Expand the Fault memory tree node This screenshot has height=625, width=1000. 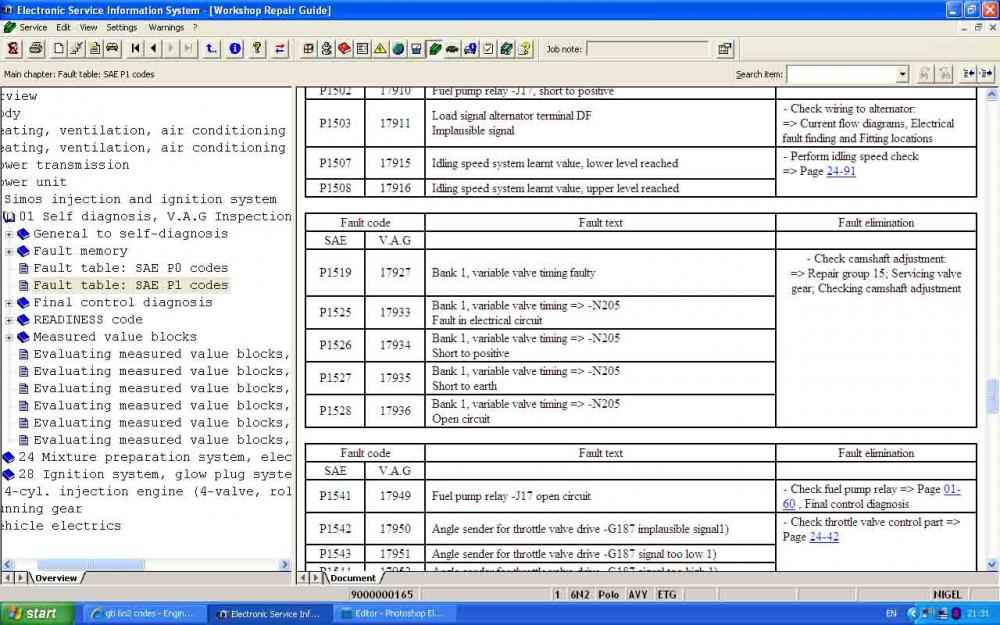pos(9,251)
